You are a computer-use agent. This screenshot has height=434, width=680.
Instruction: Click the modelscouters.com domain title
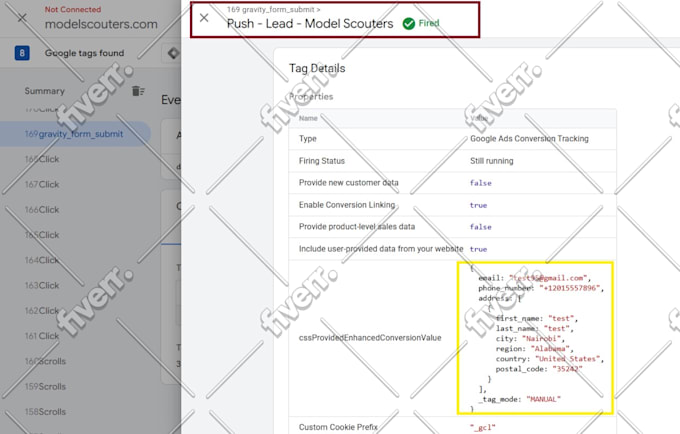pos(101,24)
